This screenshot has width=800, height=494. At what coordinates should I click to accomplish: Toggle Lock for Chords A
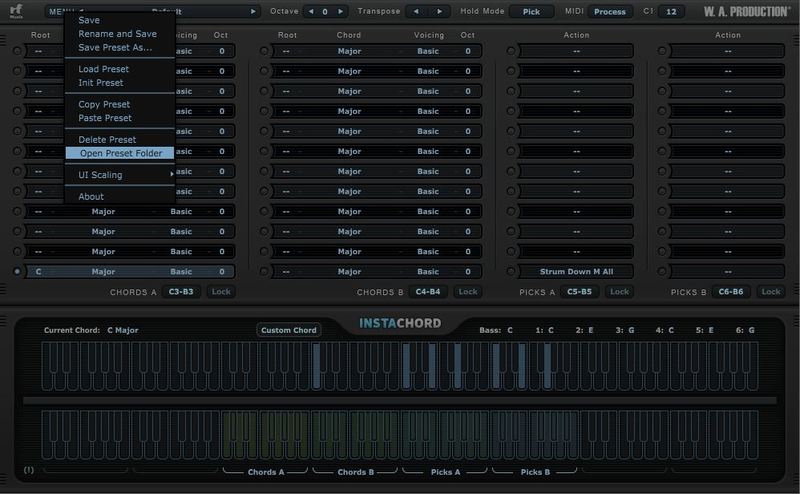tap(221, 292)
